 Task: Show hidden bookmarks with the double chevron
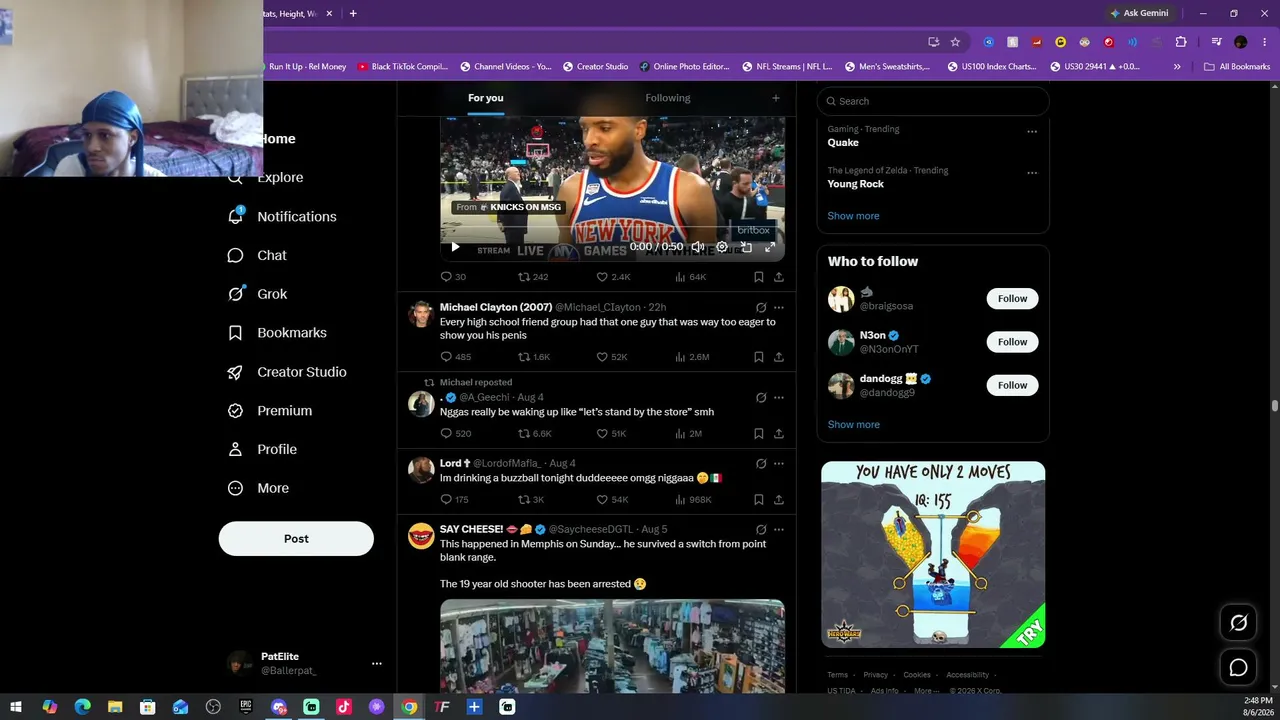1177,67
